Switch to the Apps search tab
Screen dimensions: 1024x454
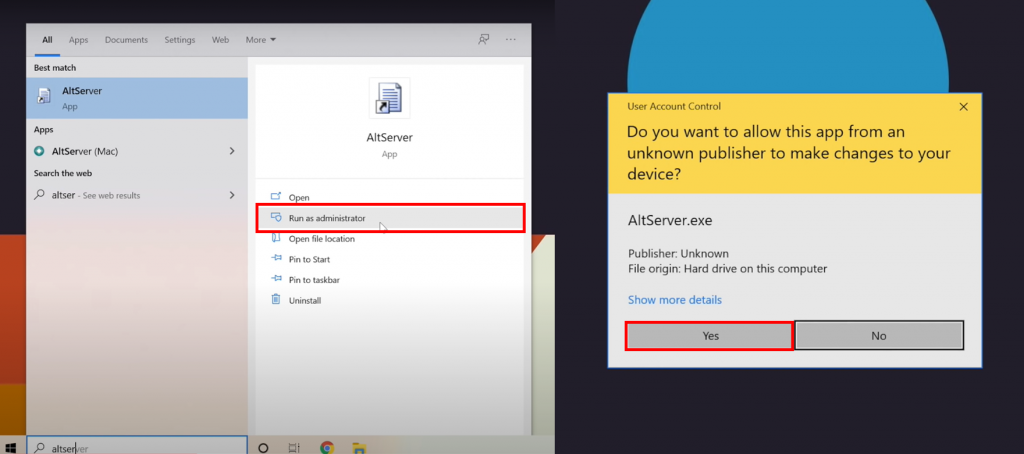[78, 40]
